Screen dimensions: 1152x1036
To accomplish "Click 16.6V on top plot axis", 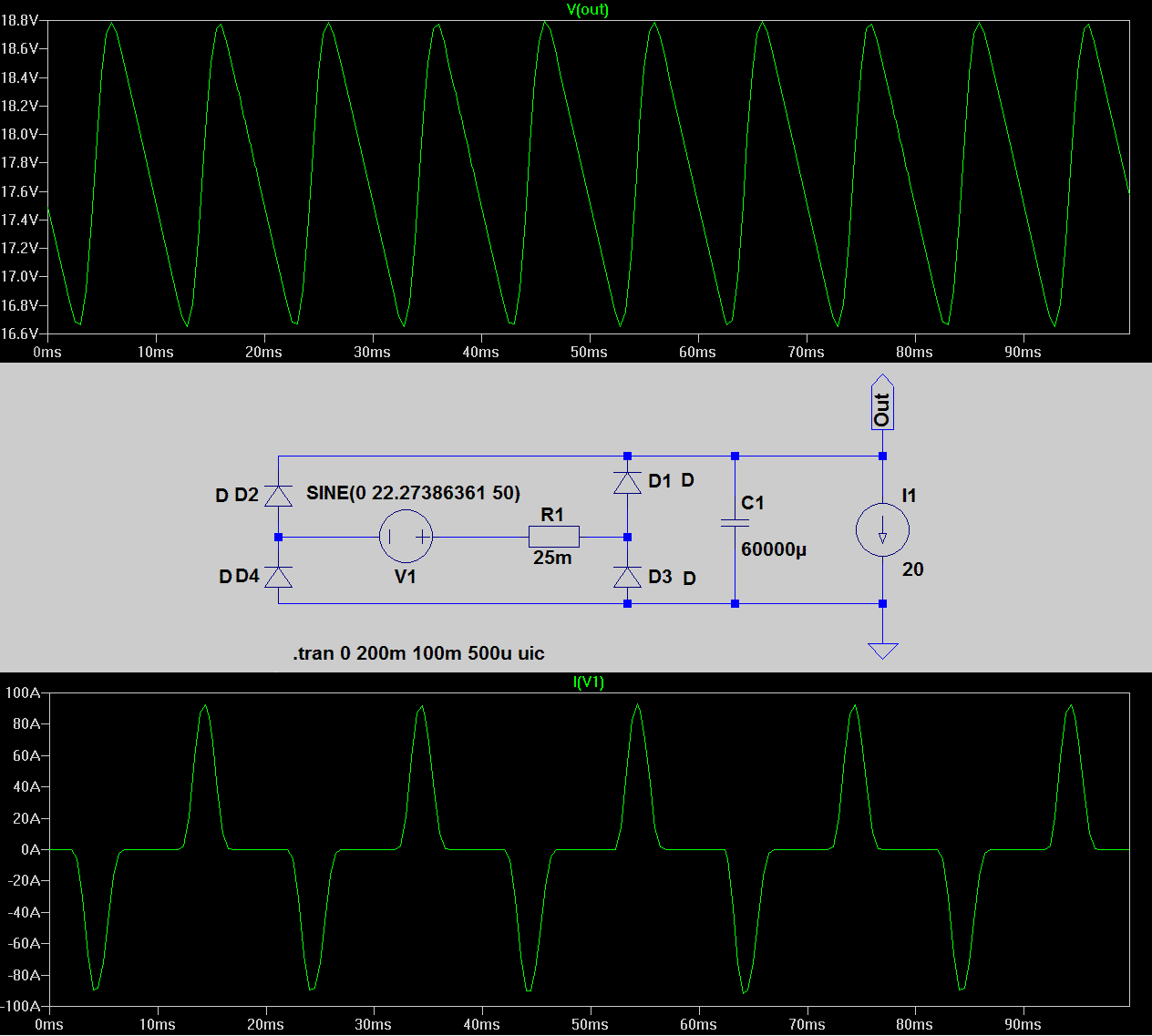I will (19, 333).
